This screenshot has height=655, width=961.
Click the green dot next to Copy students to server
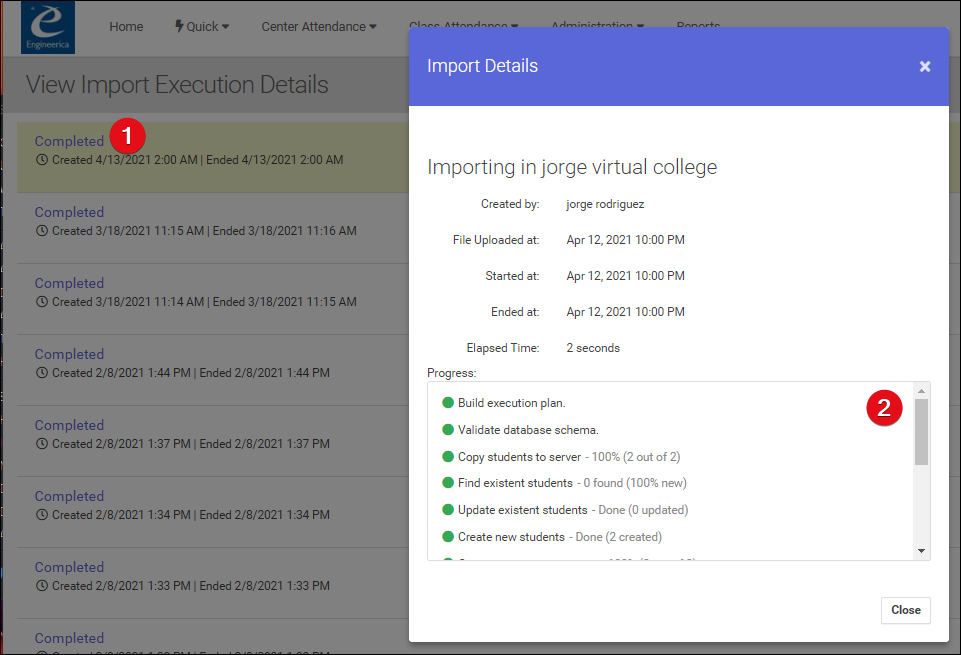pos(448,456)
